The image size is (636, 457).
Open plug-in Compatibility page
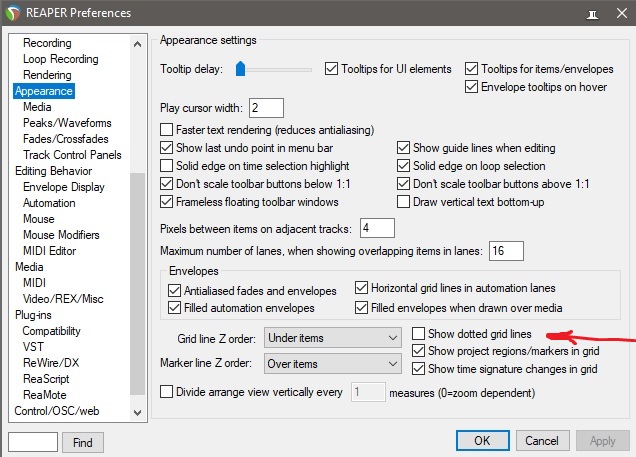coord(52,331)
